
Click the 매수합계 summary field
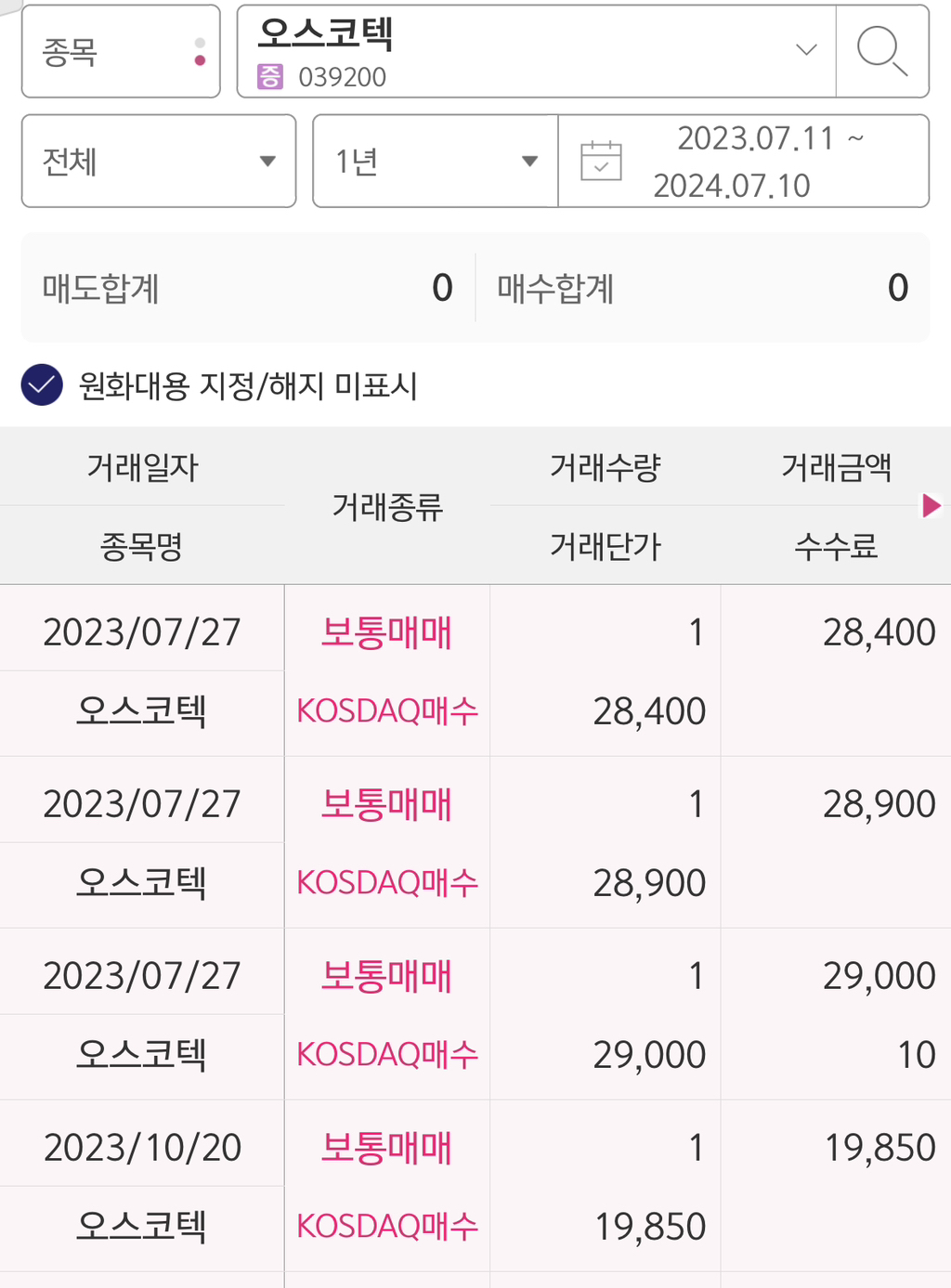702,288
